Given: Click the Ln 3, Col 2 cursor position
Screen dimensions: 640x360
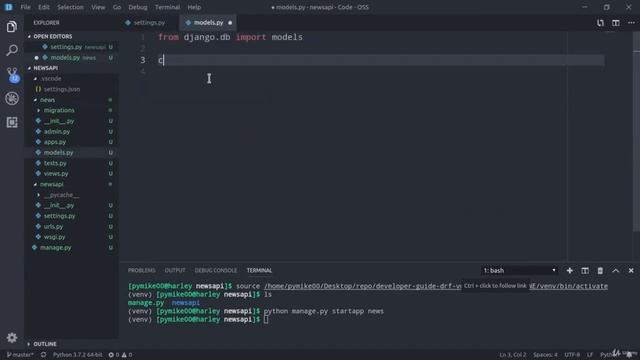Looking at the screenshot, I should pos(513,355).
